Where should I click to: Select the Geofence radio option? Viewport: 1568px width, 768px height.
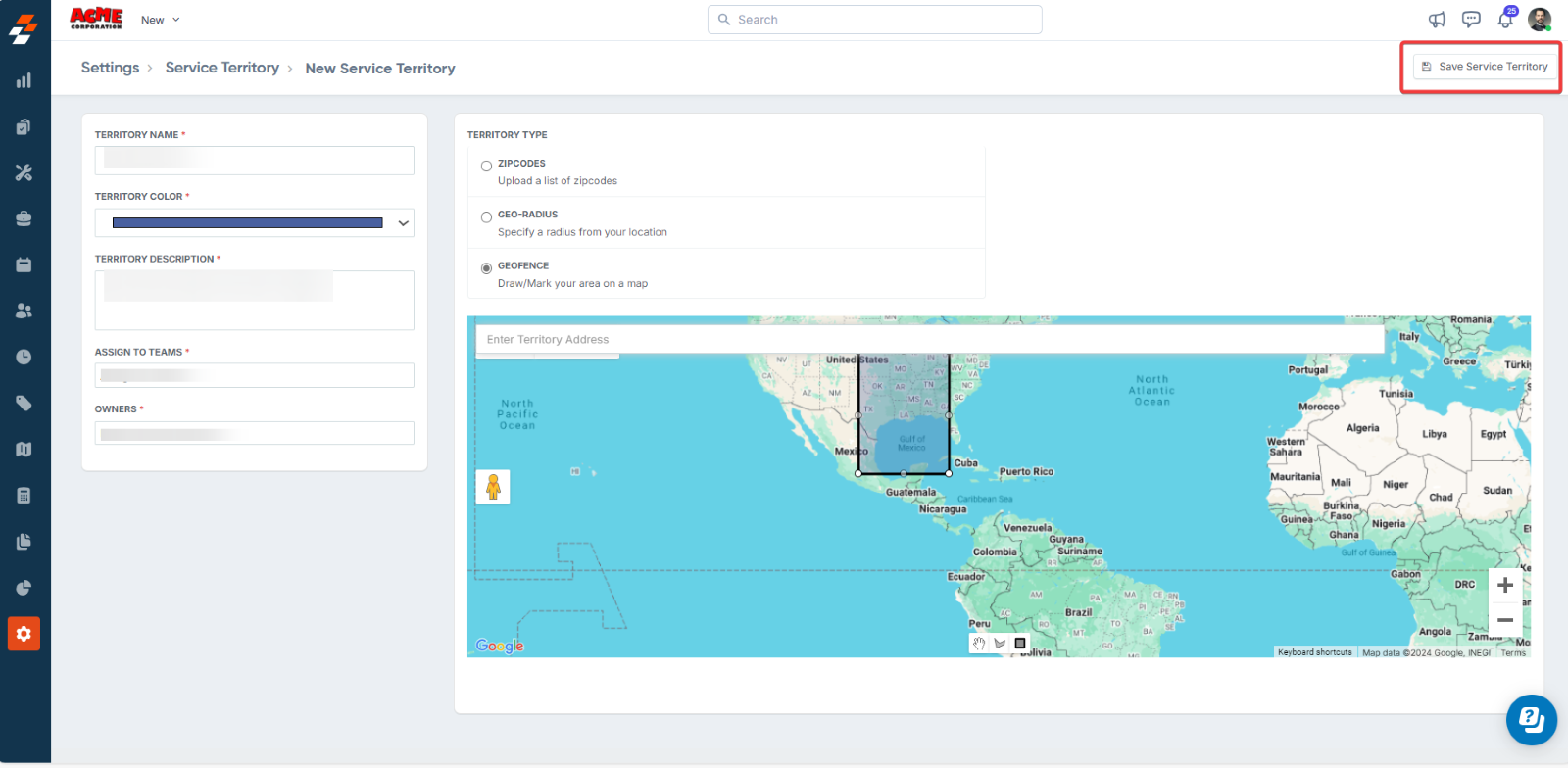pos(486,268)
